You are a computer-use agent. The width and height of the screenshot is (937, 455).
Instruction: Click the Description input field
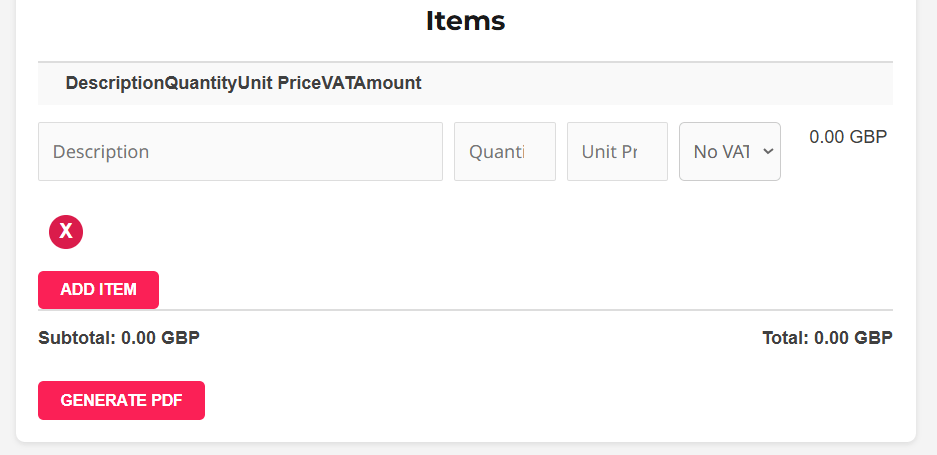click(240, 152)
